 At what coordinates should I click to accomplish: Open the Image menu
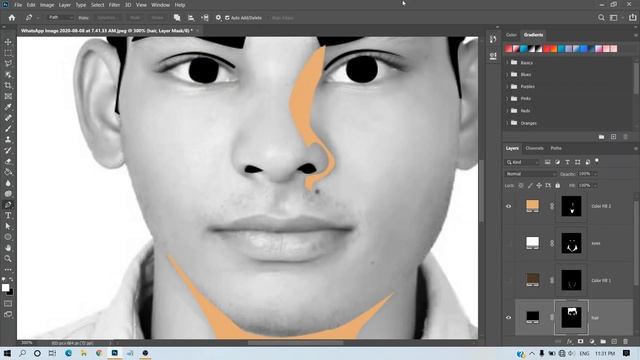[x=47, y=5]
